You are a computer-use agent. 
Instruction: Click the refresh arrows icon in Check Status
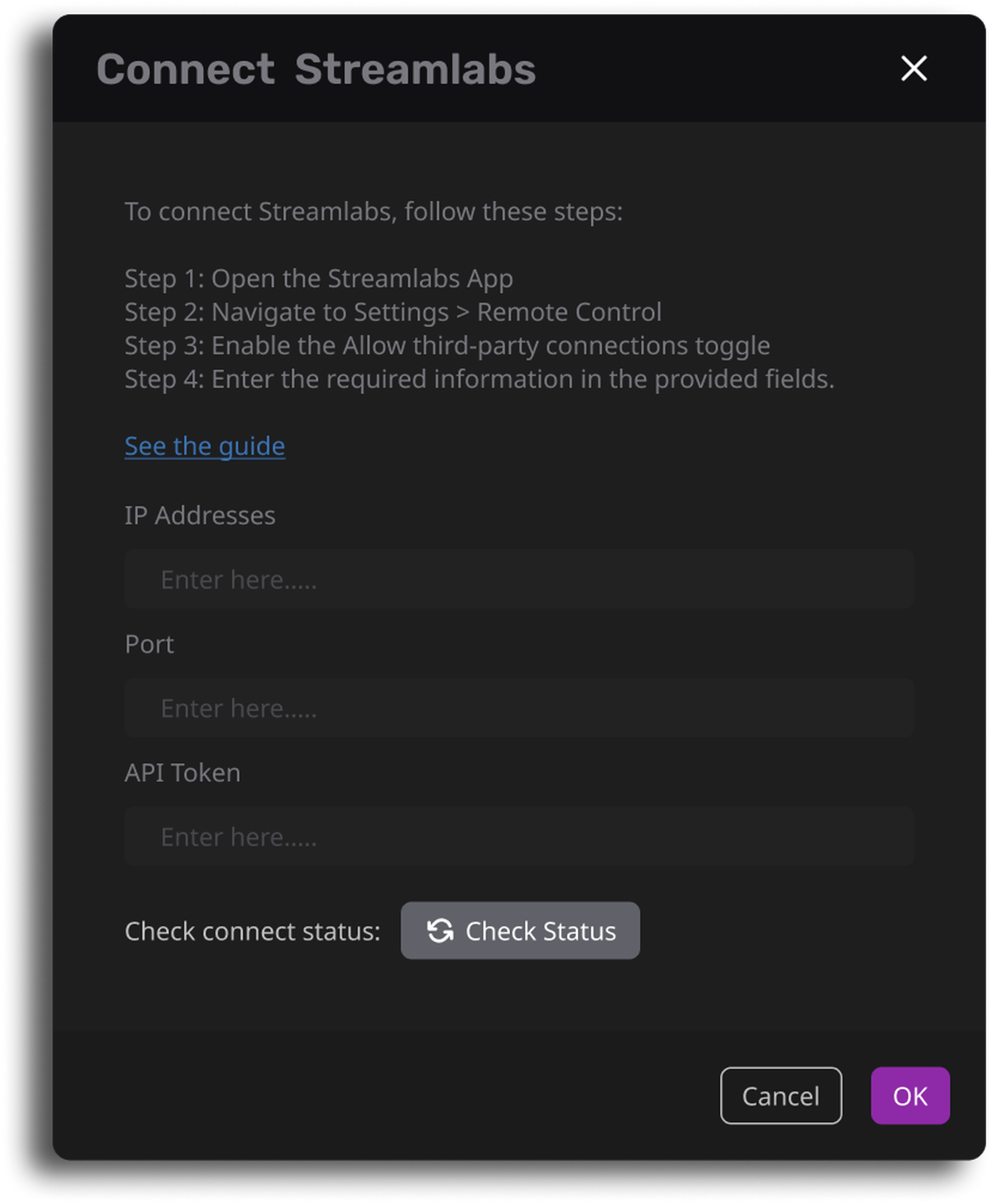click(x=440, y=930)
